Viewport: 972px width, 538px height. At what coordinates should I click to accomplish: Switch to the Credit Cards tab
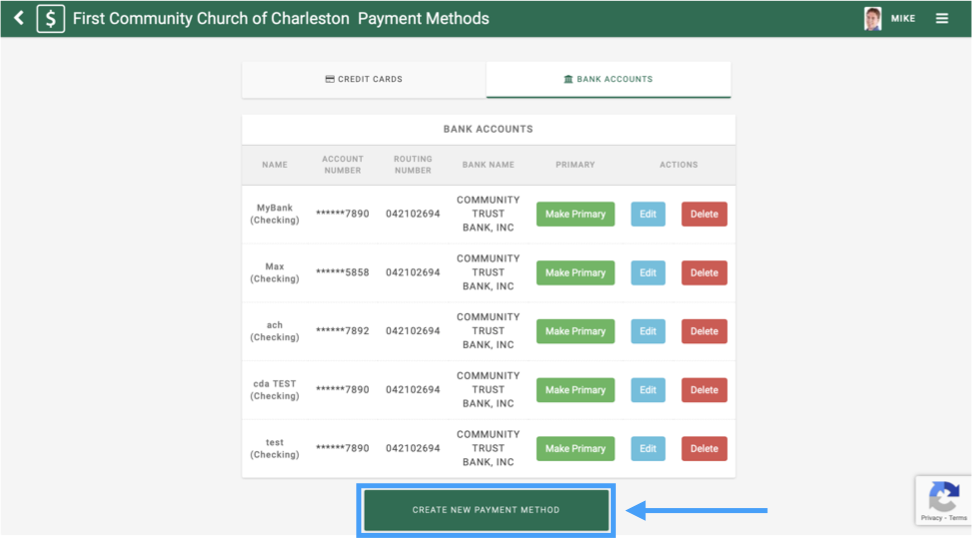364,79
